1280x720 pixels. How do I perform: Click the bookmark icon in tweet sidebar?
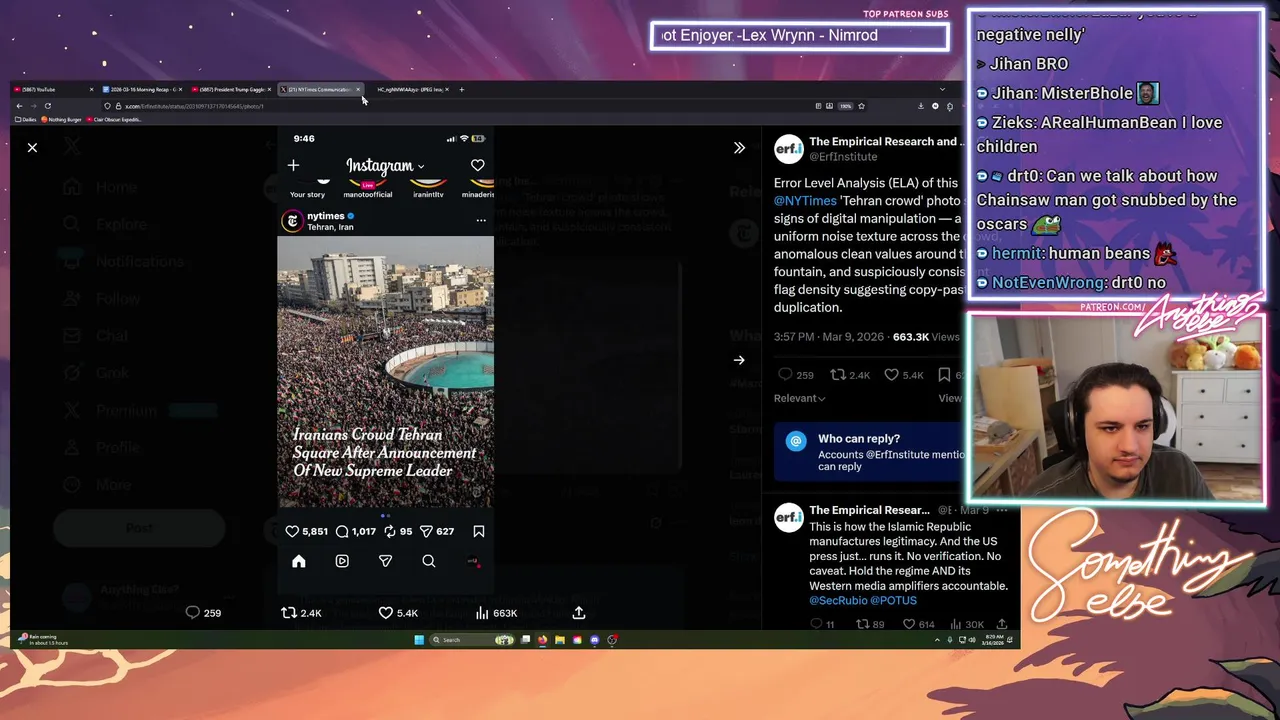click(944, 375)
